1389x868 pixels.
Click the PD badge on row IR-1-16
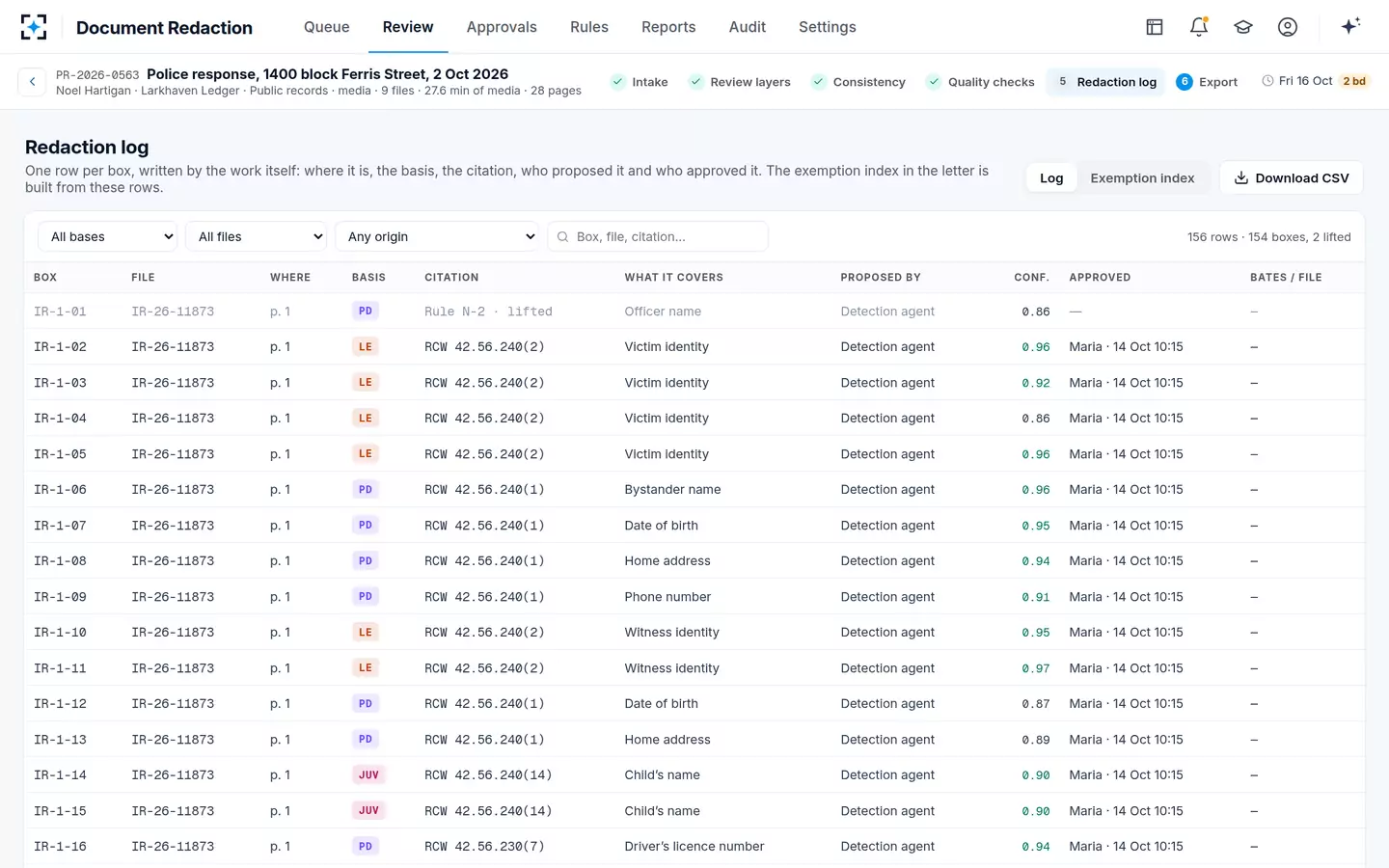pos(366,847)
